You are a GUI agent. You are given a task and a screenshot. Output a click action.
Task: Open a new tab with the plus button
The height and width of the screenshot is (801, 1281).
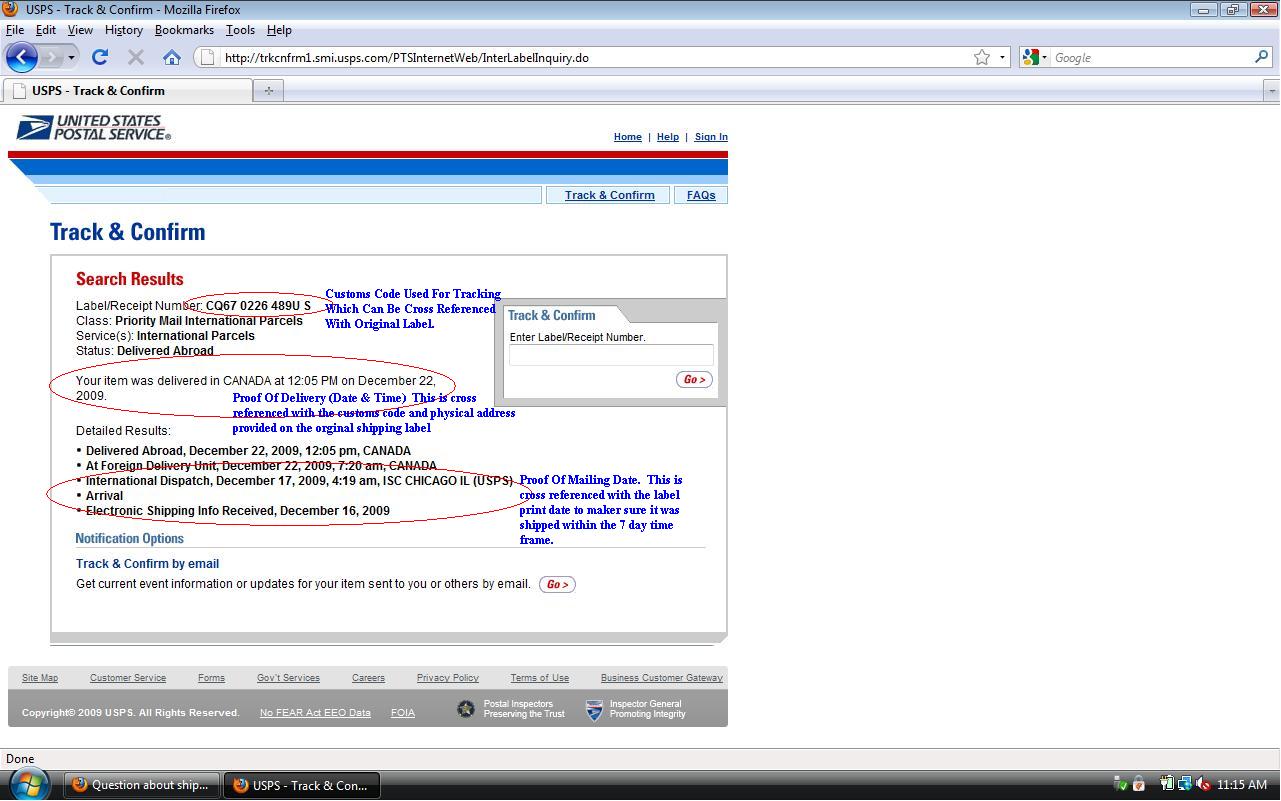tap(268, 90)
